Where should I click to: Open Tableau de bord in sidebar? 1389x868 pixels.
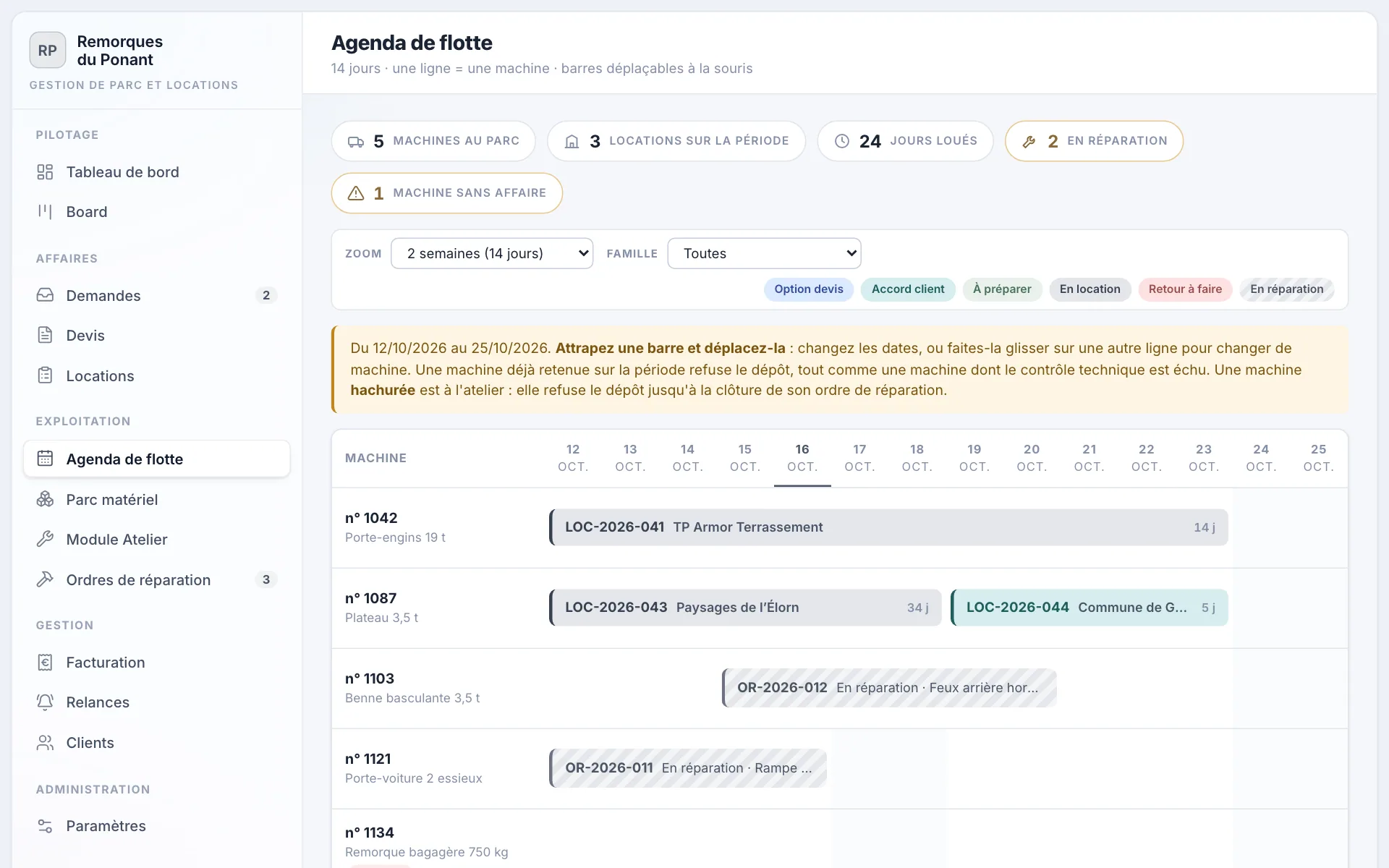coord(157,172)
